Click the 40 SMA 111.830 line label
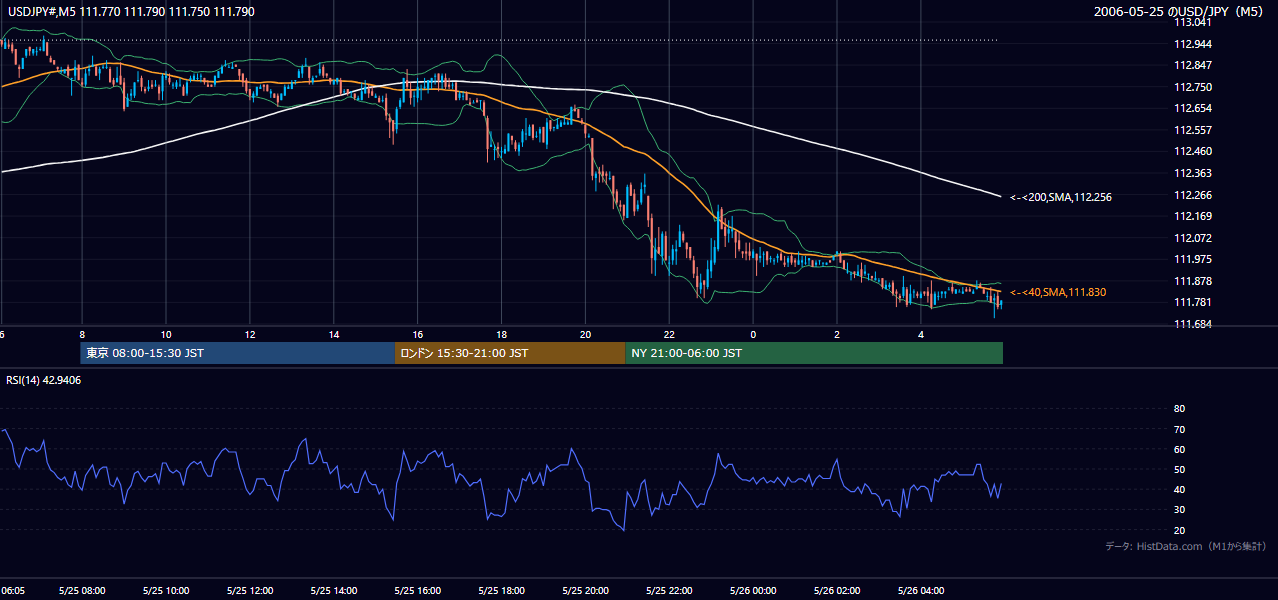This screenshot has height=600, width=1278. tap(1058, 292)
